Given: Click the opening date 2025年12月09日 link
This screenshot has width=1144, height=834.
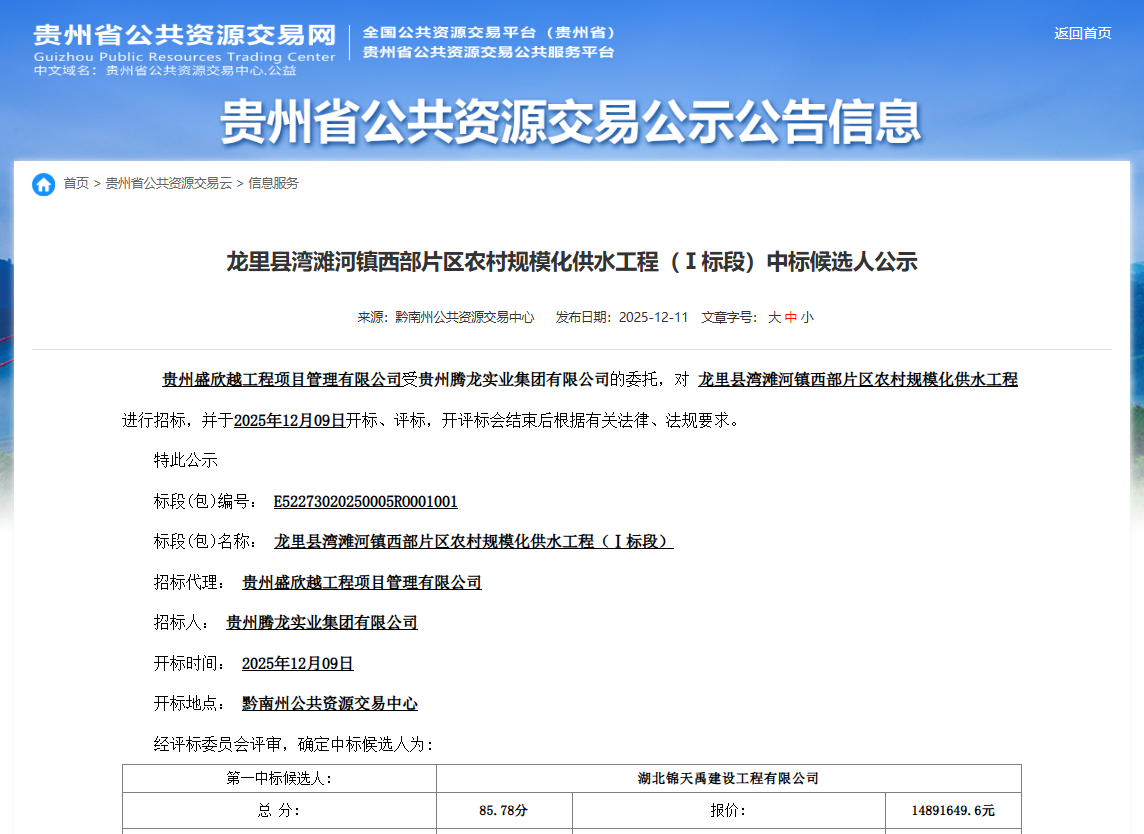Looking at the screenshot, I should (297, 663).
